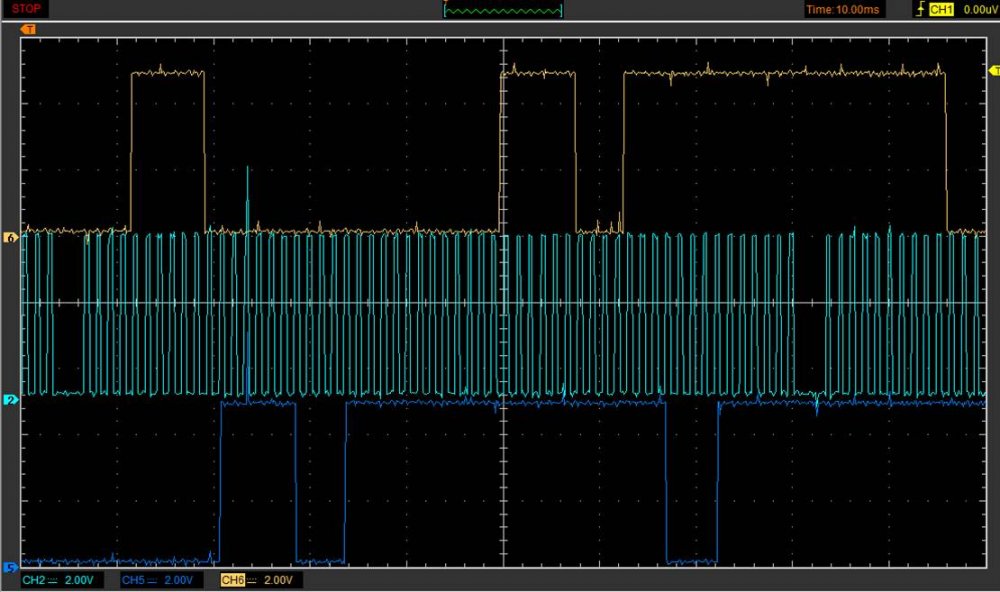Click the DC coupling icon beside CH5
The image size is (1000, 592).
[151, 580]
